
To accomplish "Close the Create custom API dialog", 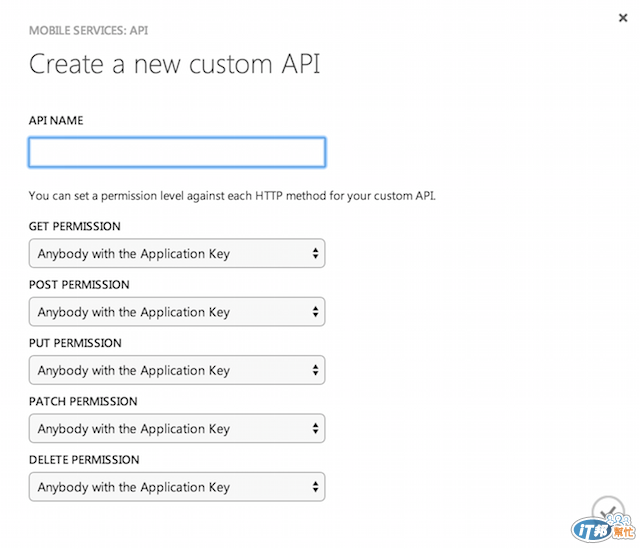I will 624,17.
